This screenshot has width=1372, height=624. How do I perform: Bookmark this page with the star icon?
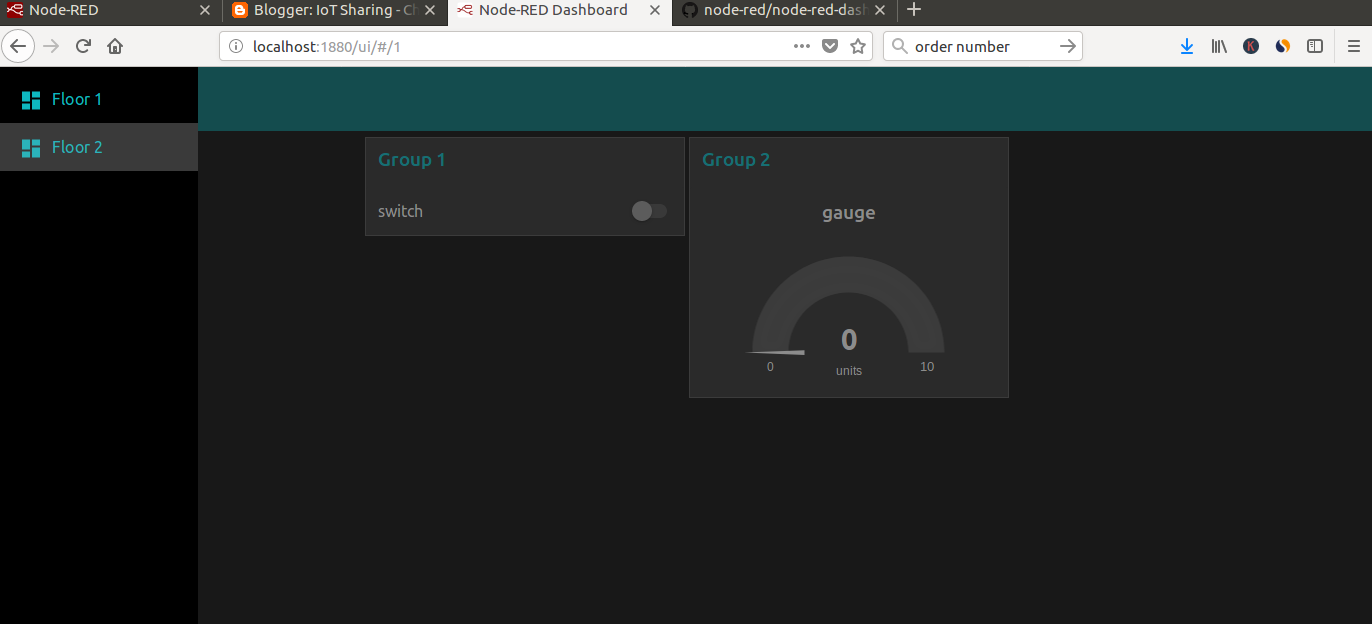858,46
